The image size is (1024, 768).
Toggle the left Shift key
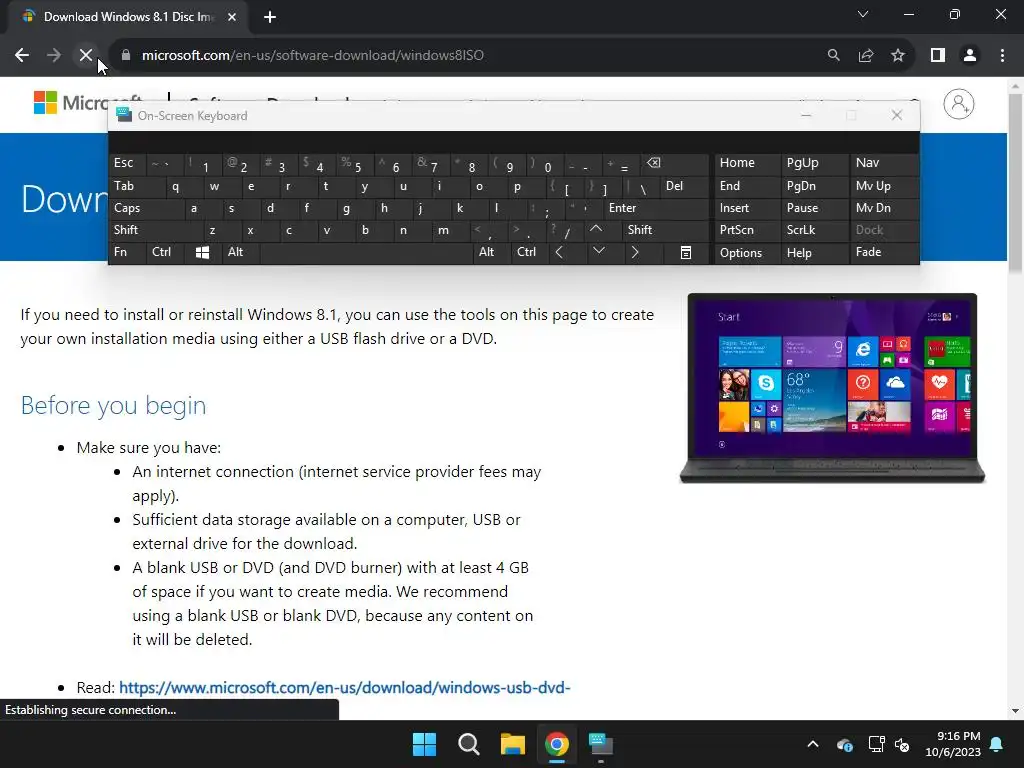coord(156,230)
